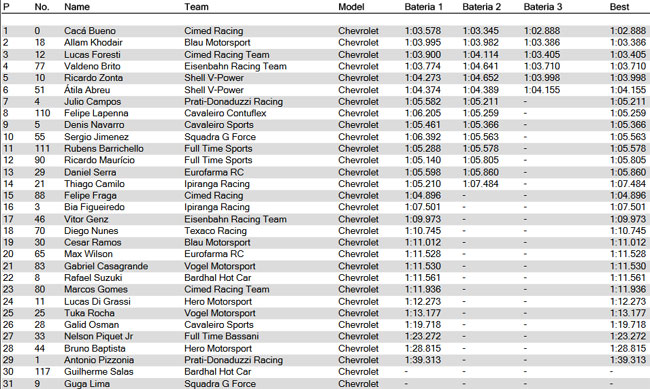Click Rubens Barrichello's name

[104, 148]
